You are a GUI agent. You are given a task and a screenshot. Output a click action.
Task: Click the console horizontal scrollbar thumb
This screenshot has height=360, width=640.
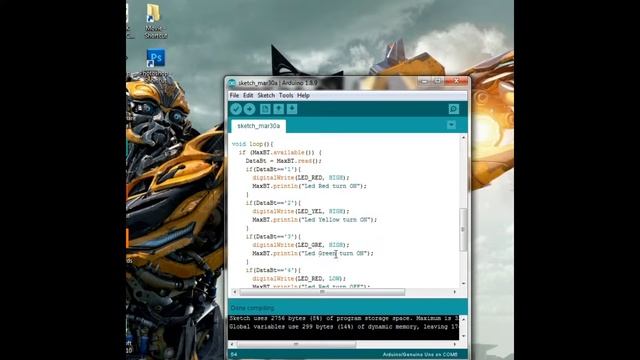tap(296, 344)
